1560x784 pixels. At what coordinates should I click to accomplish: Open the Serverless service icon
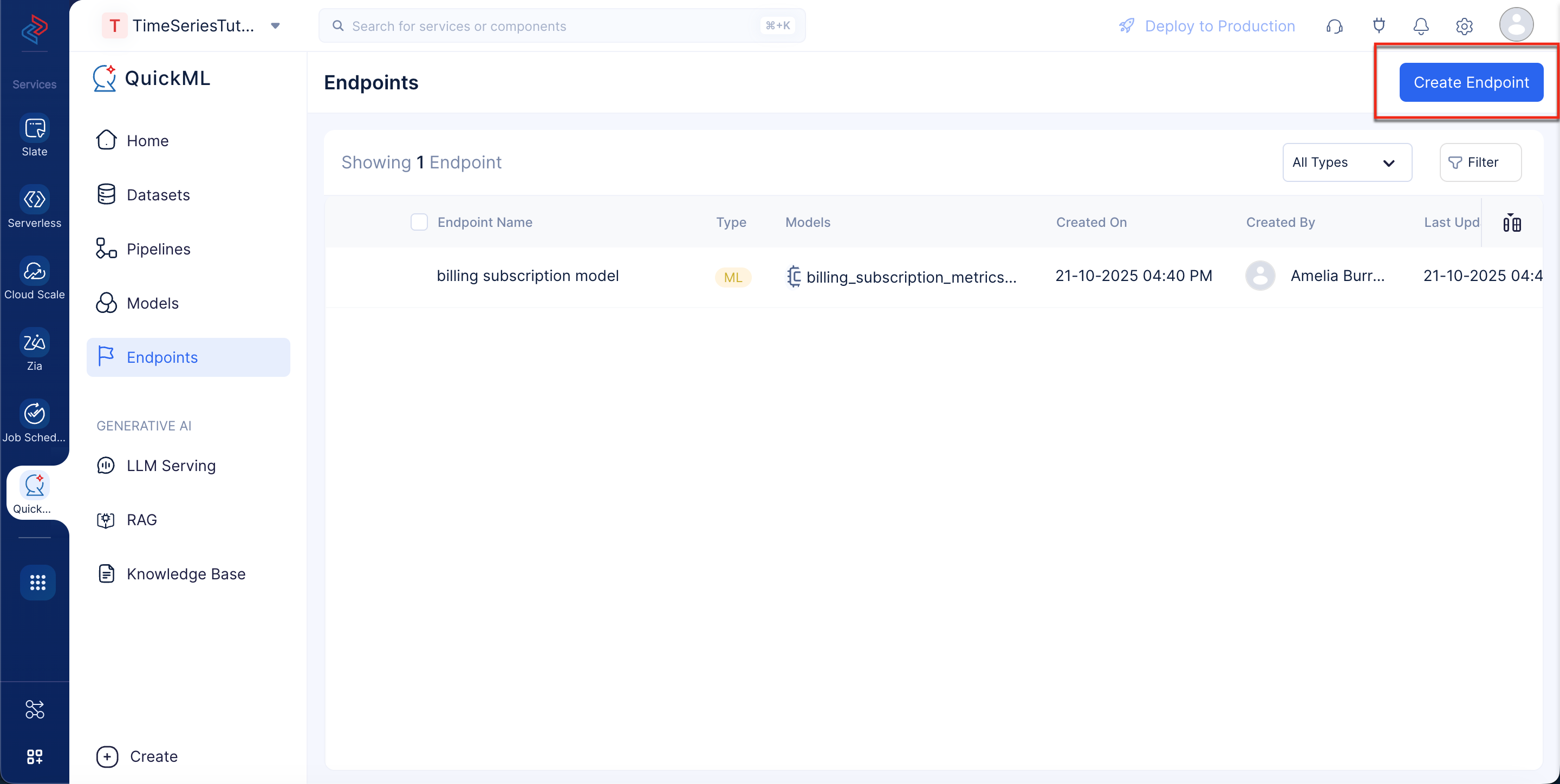point(35,199)
